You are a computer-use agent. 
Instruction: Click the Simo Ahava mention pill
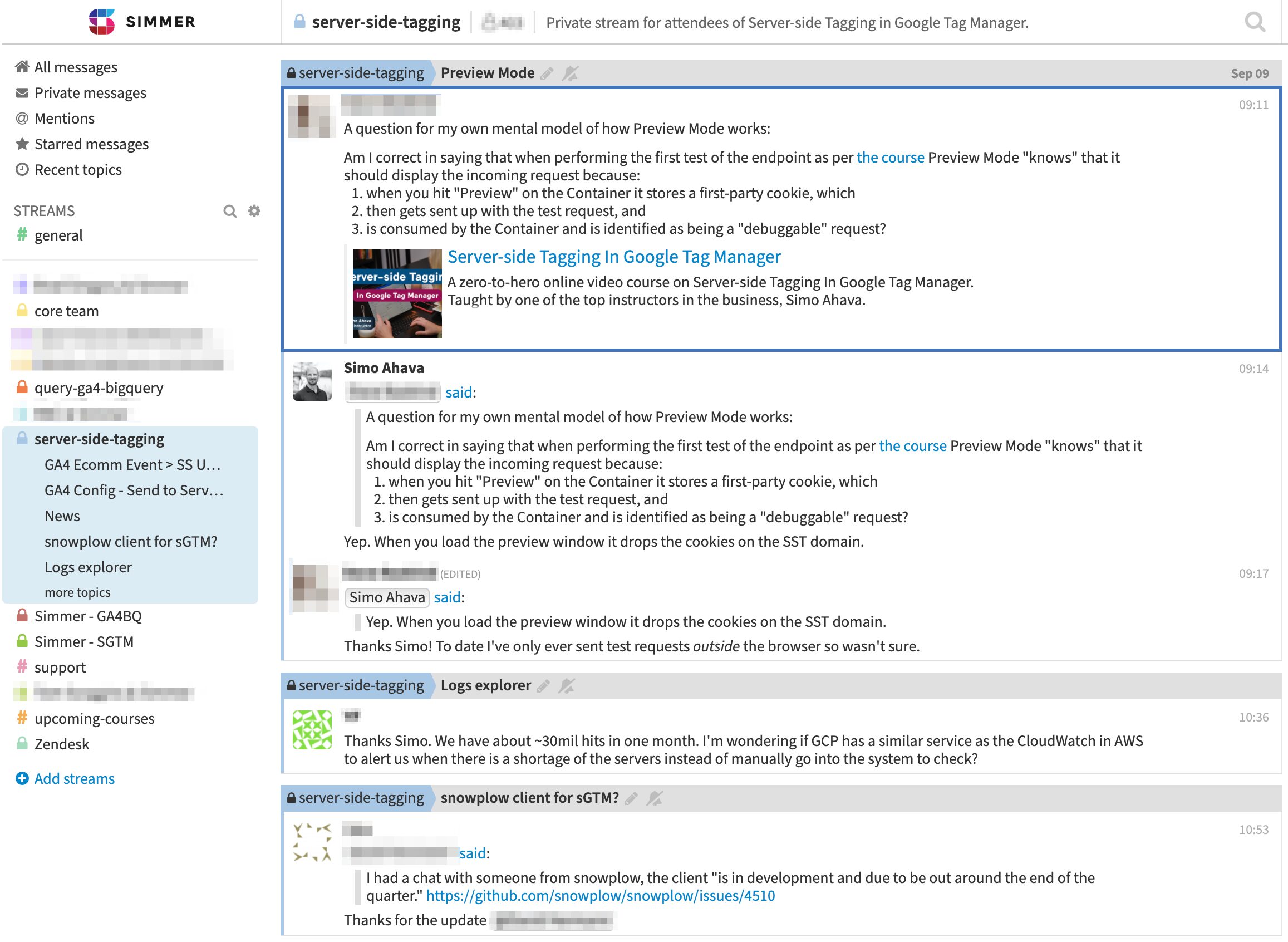coord(387,598)
